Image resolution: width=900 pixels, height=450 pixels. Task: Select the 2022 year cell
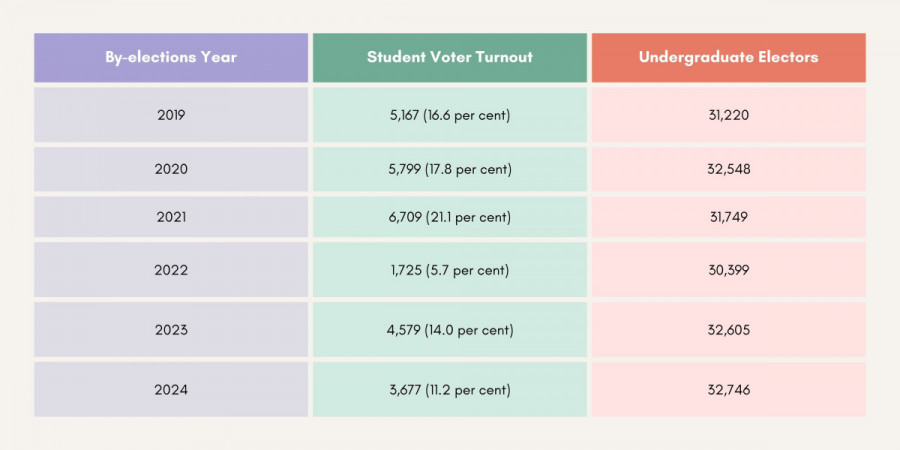(171, 270)
